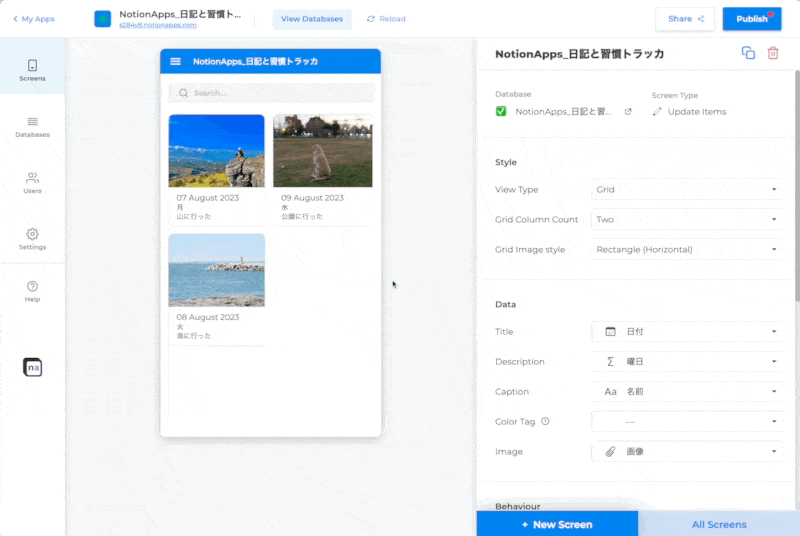Viewport: 800px width, 536px height.
Task: Reload the app preview
Action: pyautogui.click(x=386, y=19)
